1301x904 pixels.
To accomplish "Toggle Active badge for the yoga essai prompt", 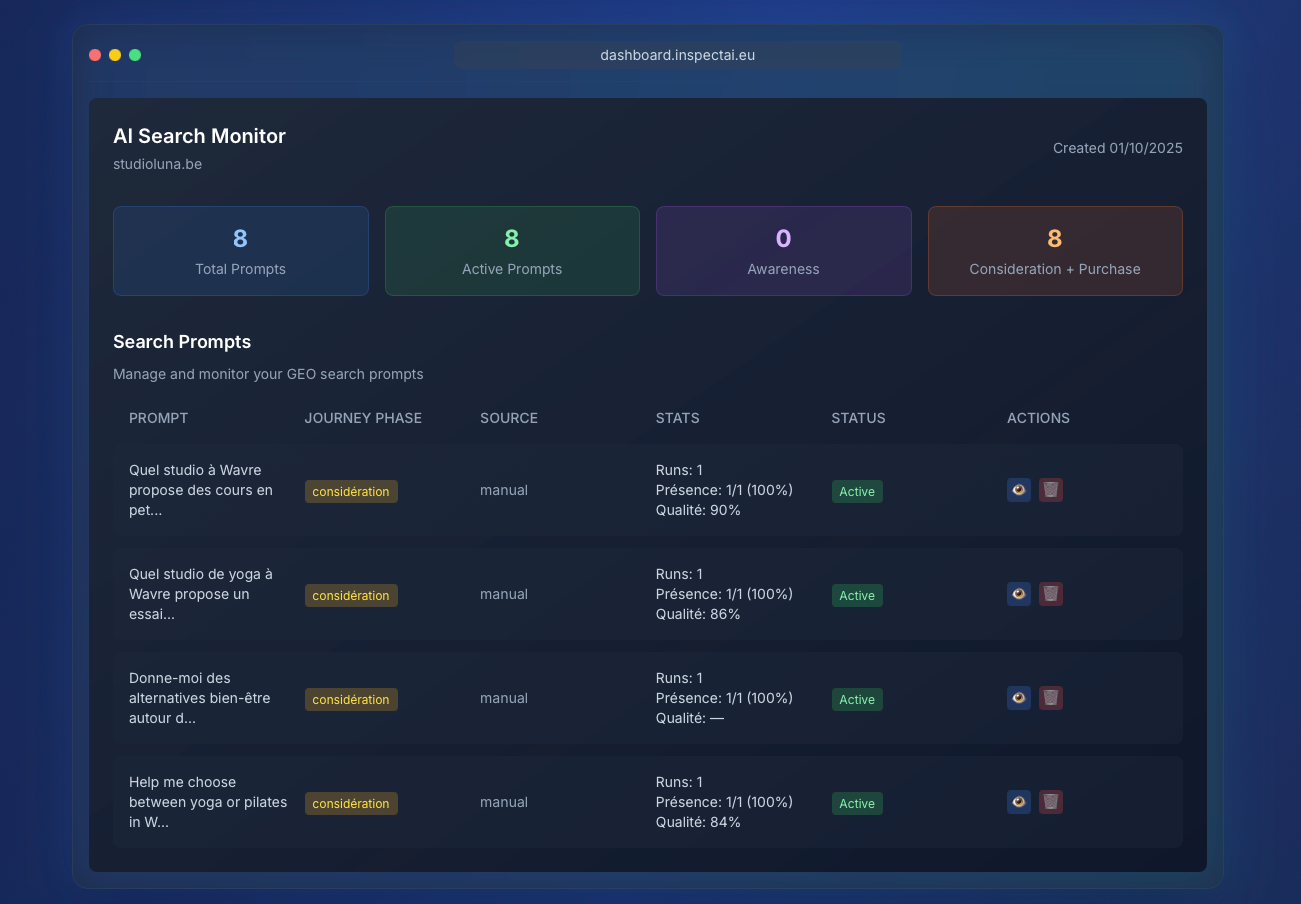I will tap(857, 595).
